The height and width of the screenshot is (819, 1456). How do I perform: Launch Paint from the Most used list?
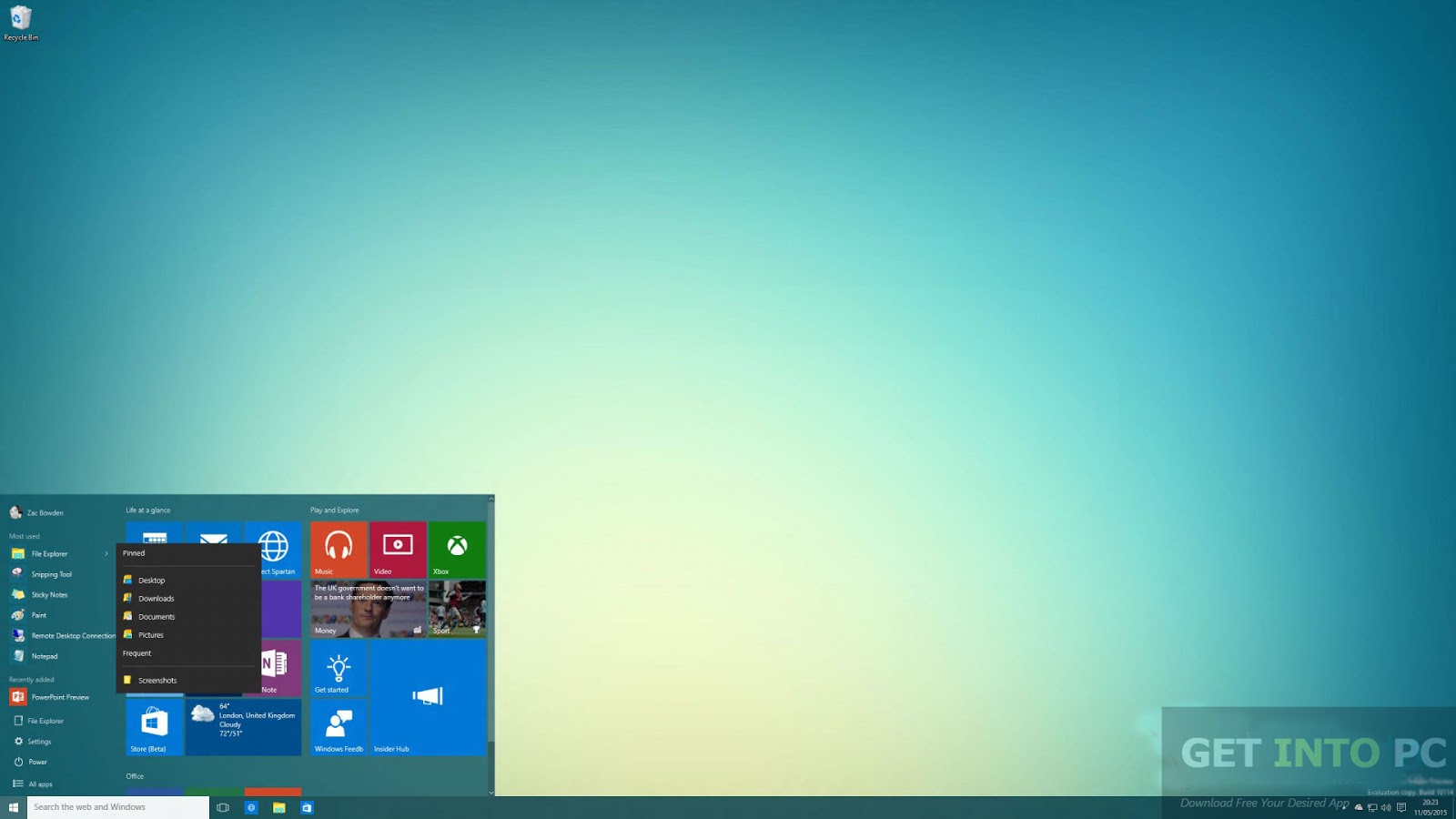(39, 615)
